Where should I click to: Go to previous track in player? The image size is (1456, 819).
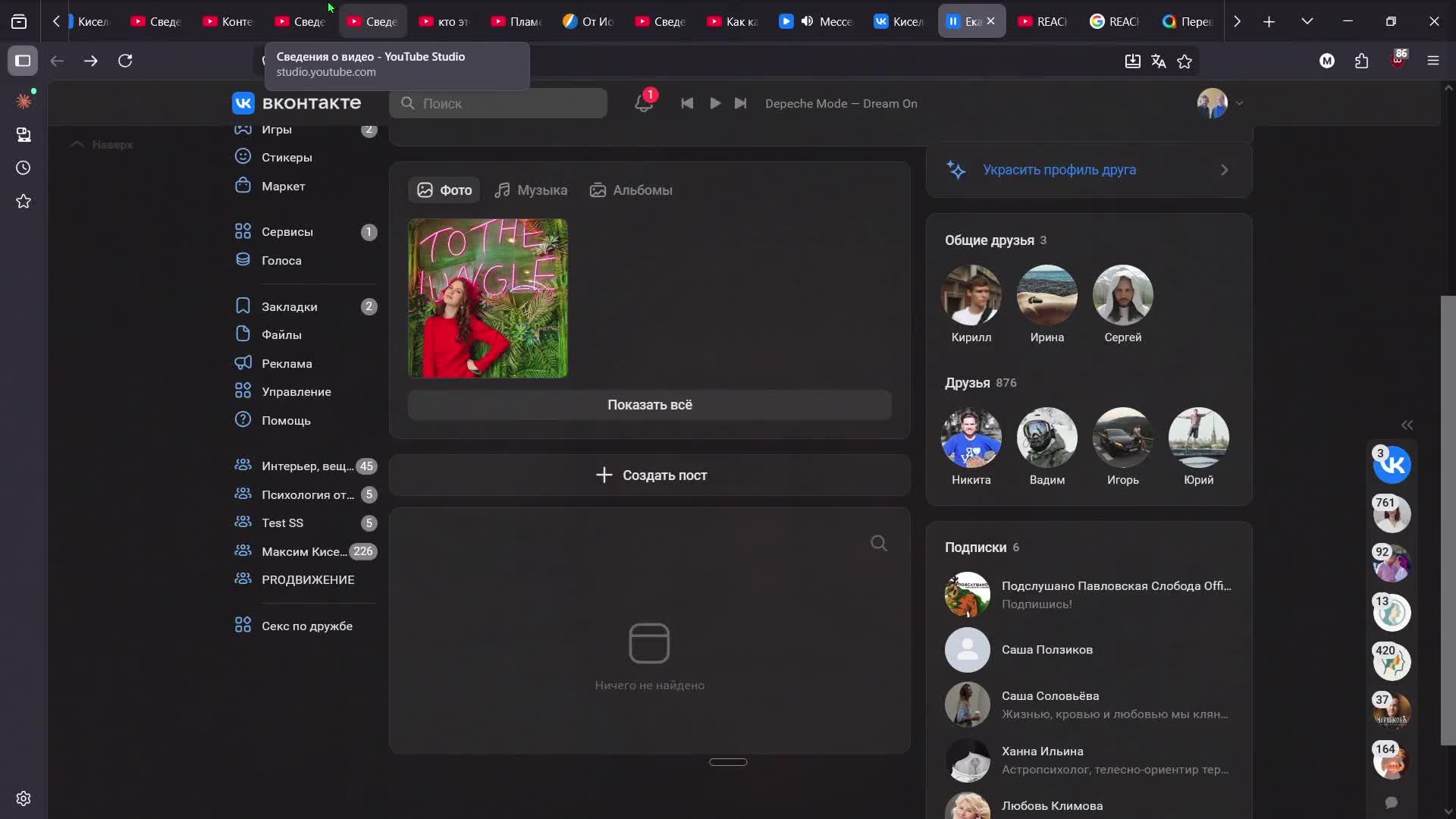coord(687,103)
